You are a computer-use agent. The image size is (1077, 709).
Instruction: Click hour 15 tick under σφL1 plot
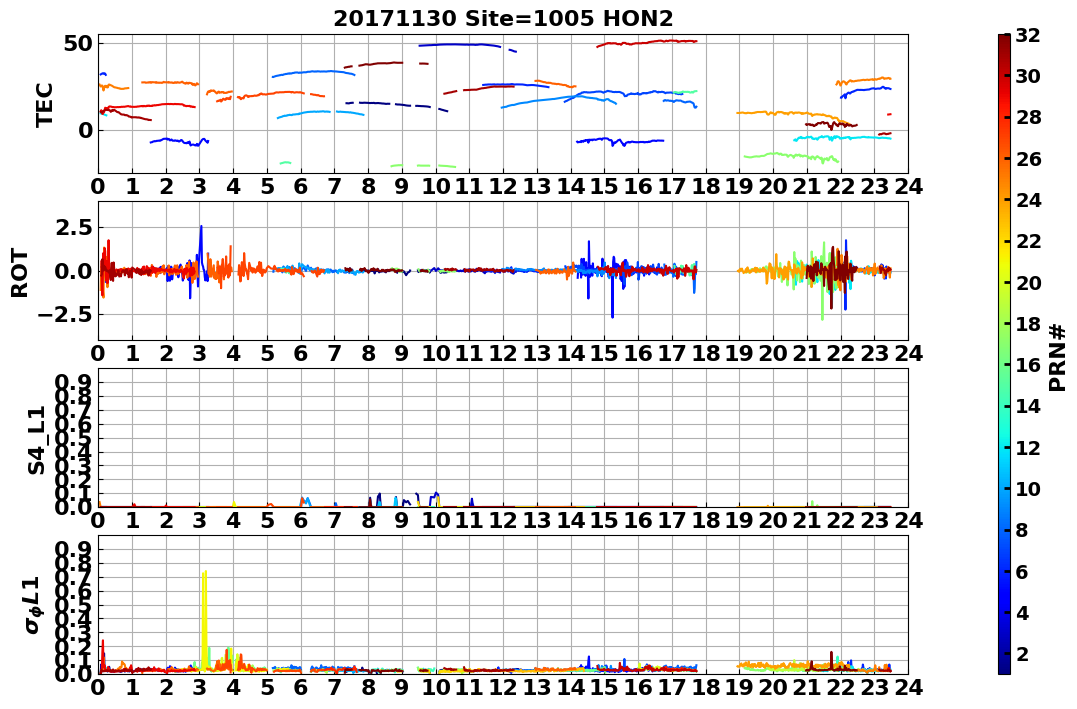click(x=604, y=687)
